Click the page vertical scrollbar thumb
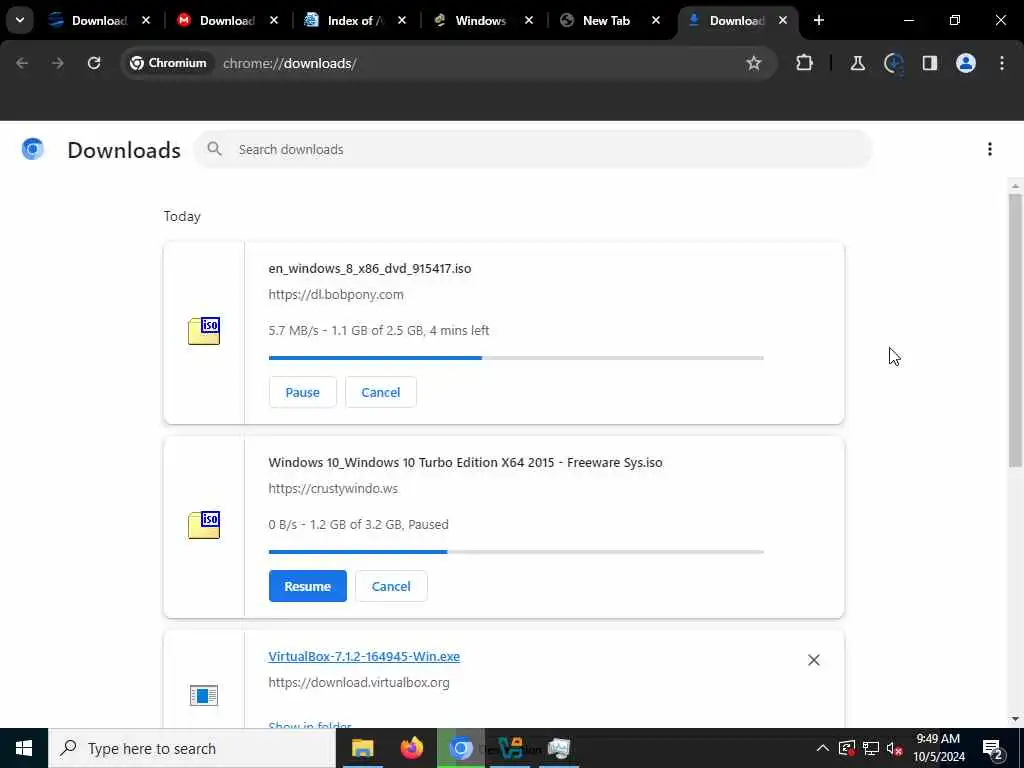1024x768 pixels. click(x=1015, y=330)
